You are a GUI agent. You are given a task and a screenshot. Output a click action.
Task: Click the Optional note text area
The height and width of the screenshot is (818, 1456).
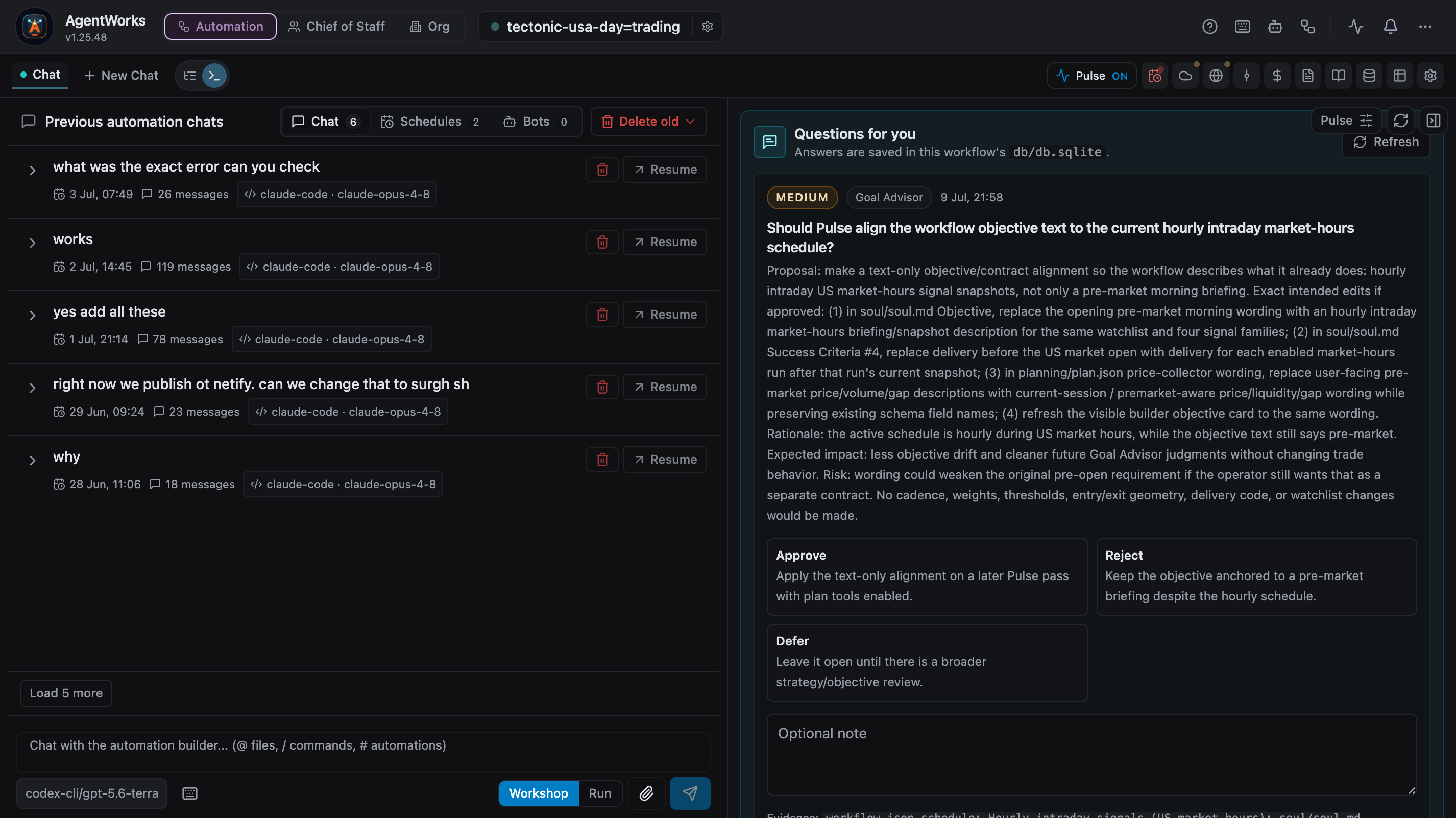(x=1091, y=755)
